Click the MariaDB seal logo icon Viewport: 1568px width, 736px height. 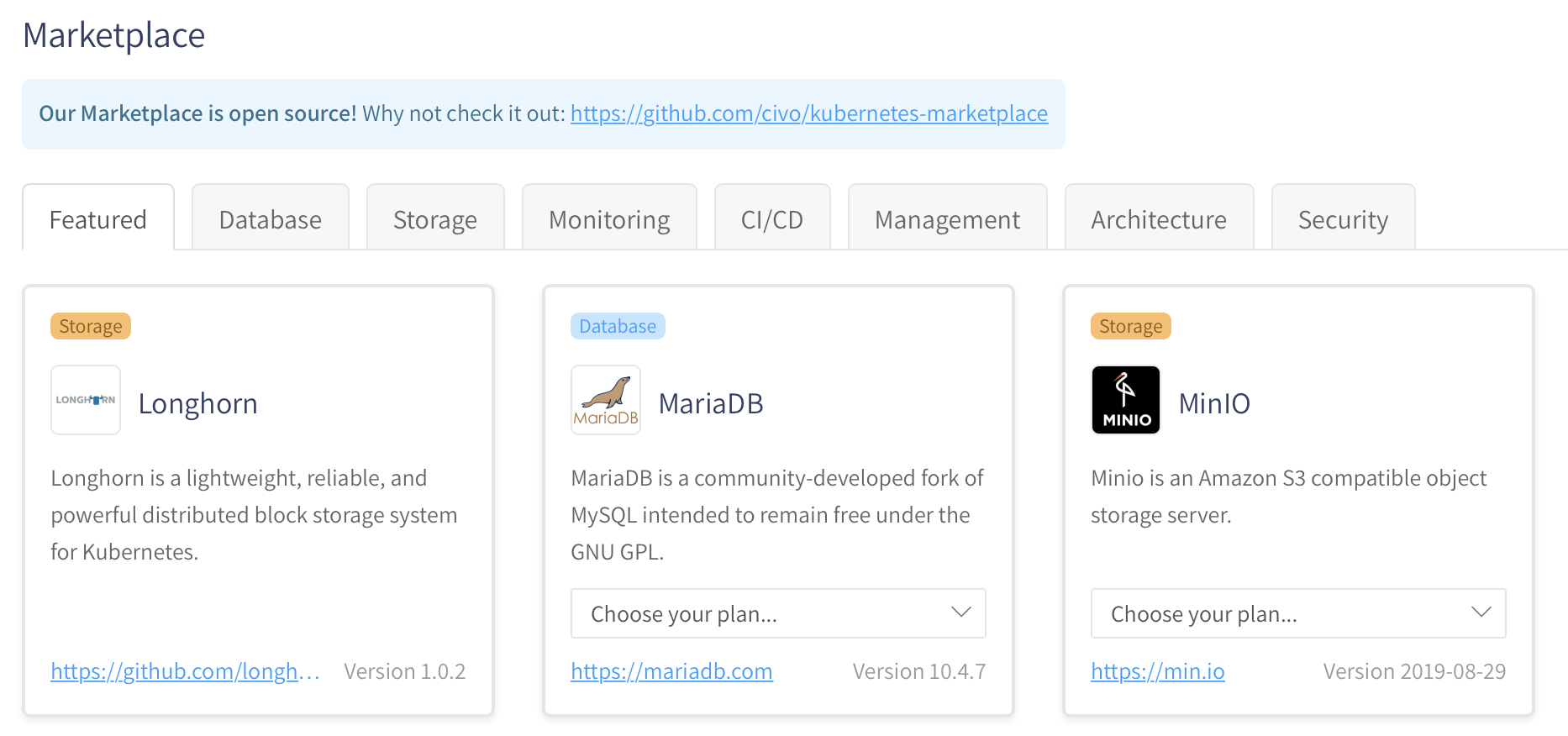click(606, 400)
